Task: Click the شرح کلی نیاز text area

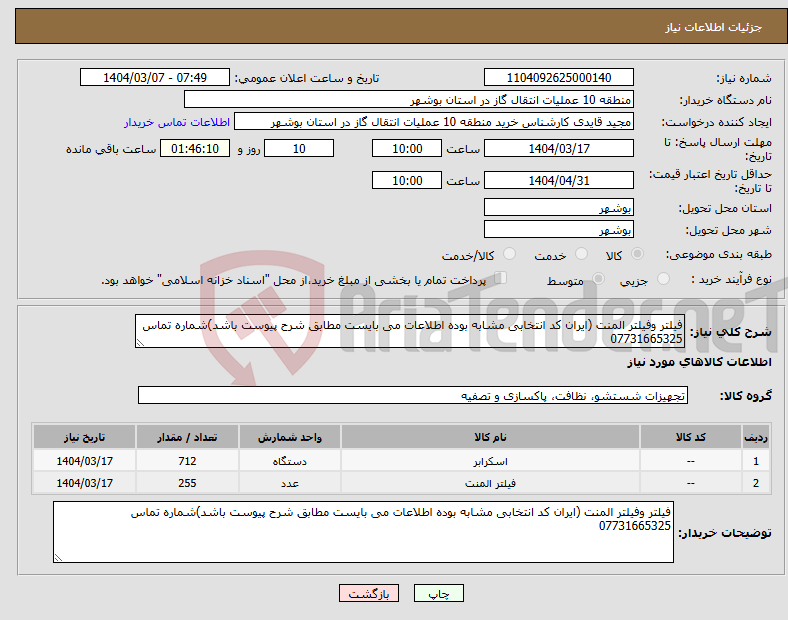Action: point(410,331)
